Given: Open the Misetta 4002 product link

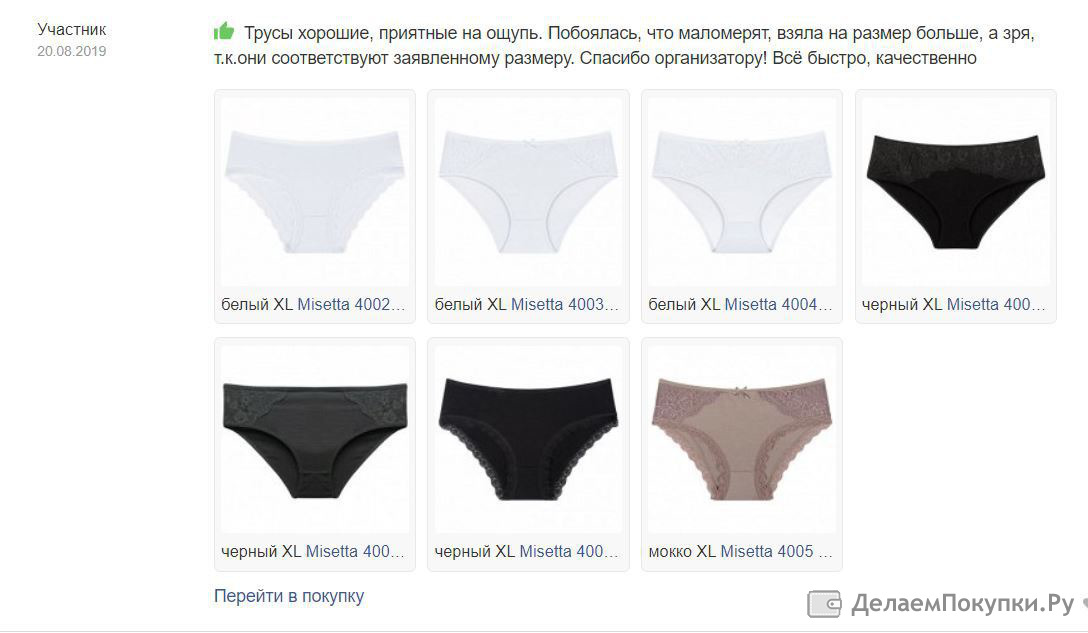Looking at the screenshot, I should point(351,305).
